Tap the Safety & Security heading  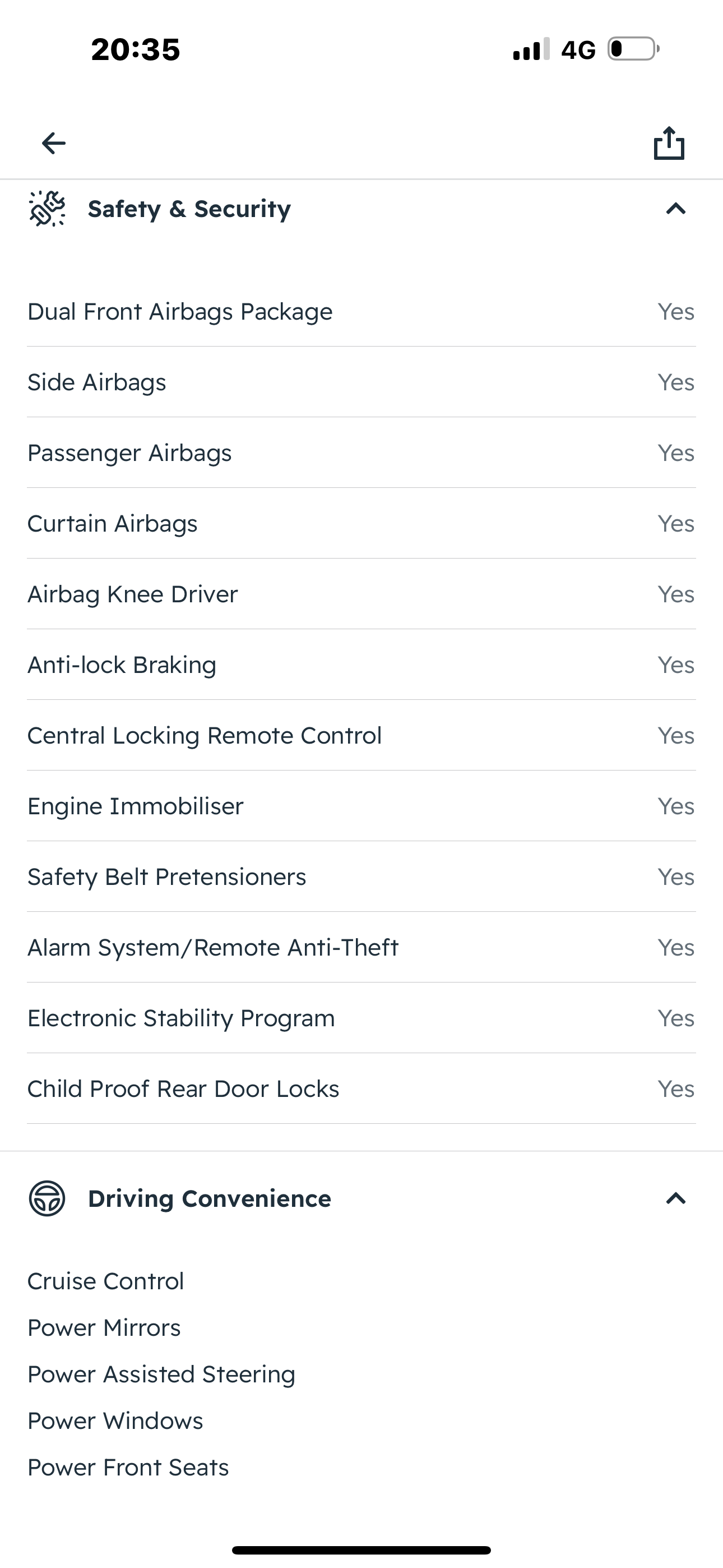point(189,209)
